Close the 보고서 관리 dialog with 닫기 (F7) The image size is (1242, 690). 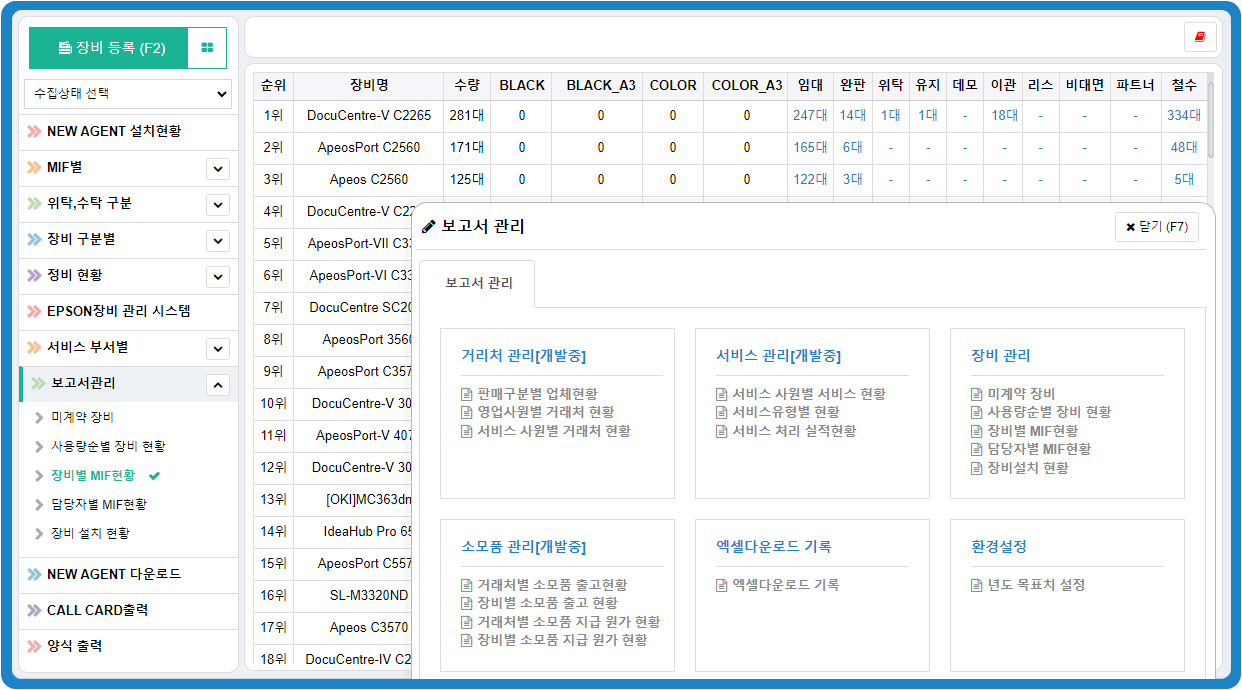tap(1157, 227)
